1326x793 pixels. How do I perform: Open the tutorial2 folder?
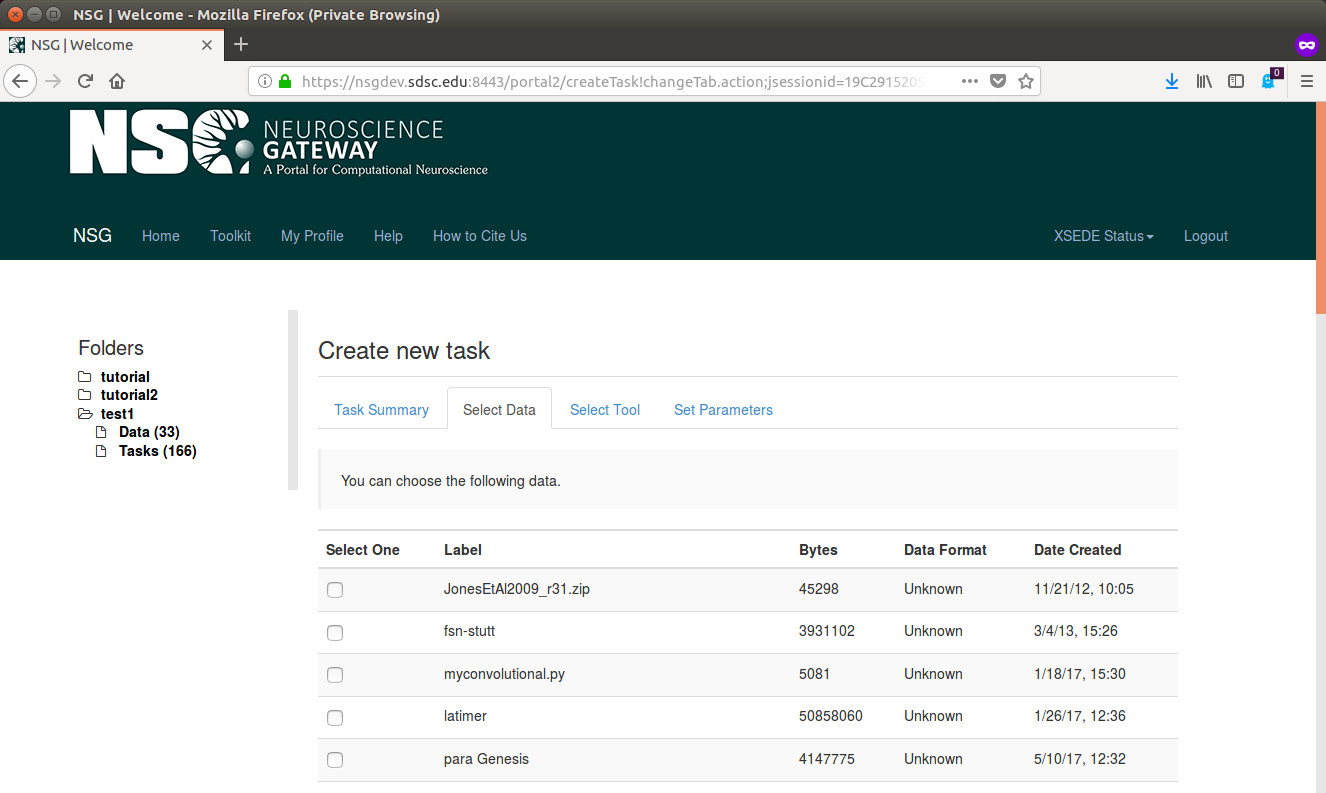pyautogui.click(x=129, y=395)
